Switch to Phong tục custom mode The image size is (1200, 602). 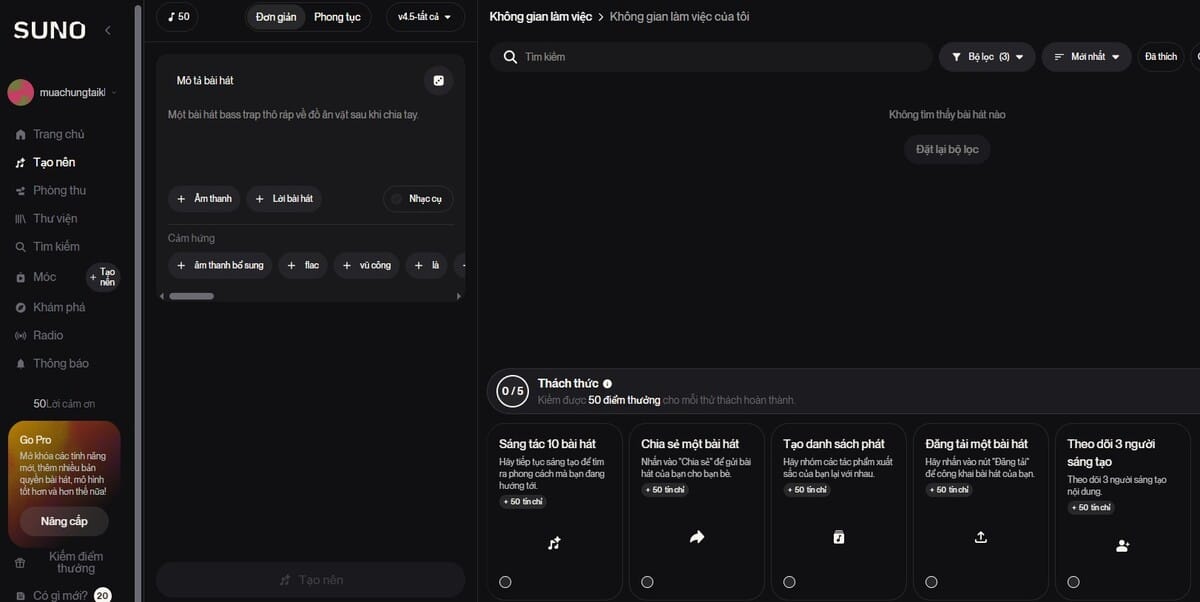point(337,17)
